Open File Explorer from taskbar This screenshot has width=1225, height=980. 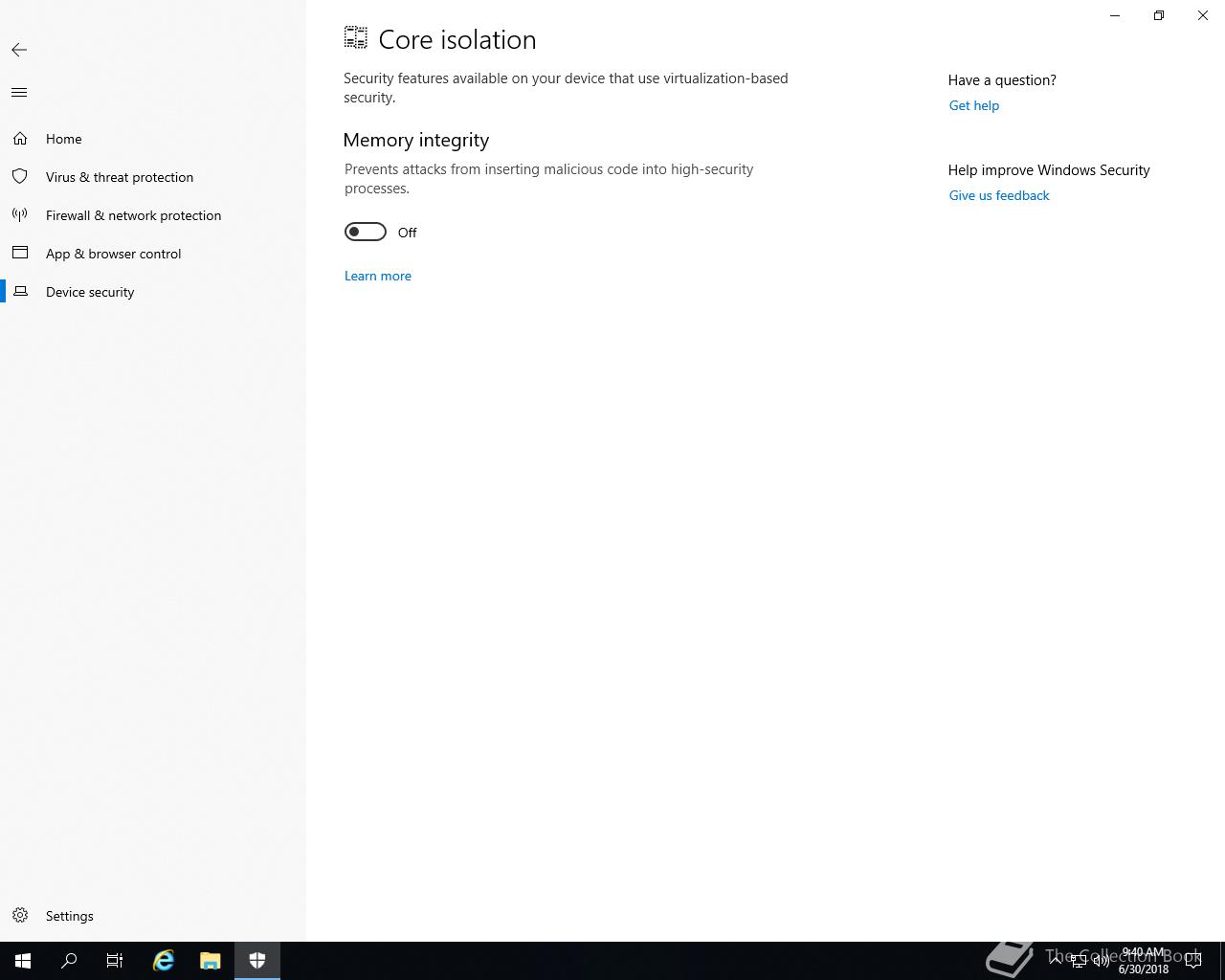(211, 961)
